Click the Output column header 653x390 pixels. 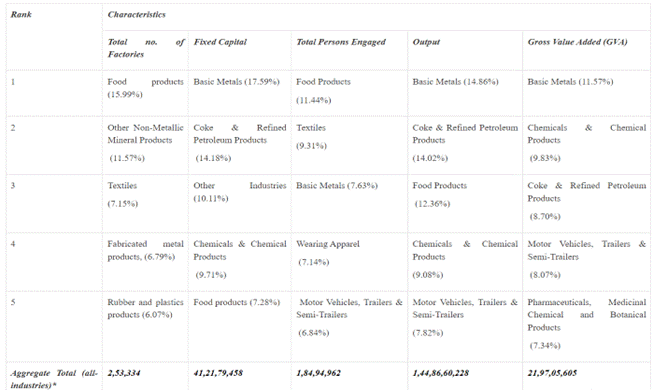pos(426,42)
